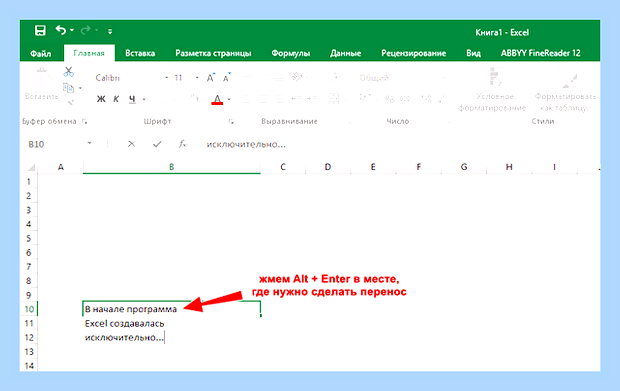Select row 10 header
Image resolution: width=620 pixels, height=391 pixels.
(x=29, y=309)
